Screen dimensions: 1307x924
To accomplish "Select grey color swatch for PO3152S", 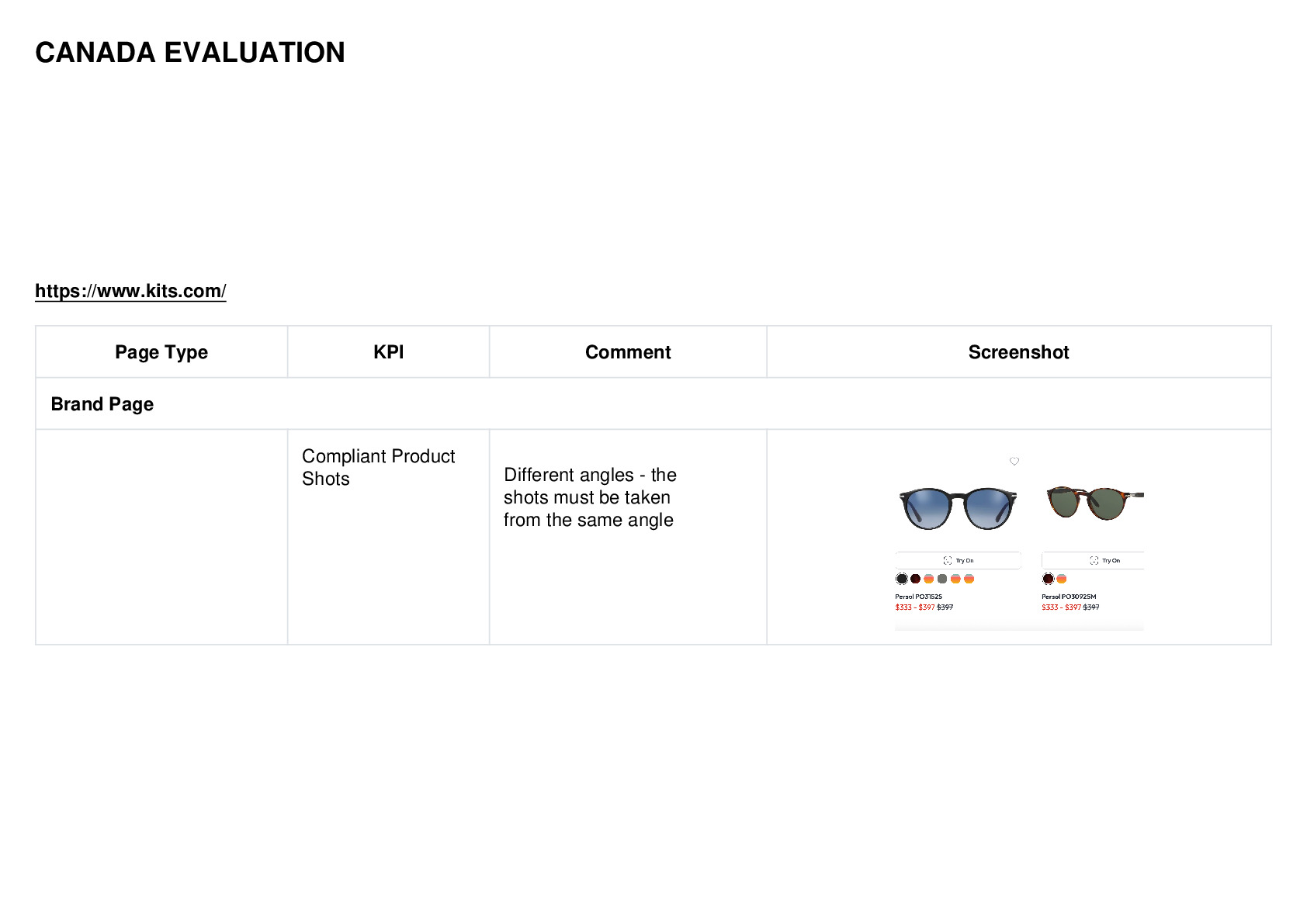I will point(942,579).
